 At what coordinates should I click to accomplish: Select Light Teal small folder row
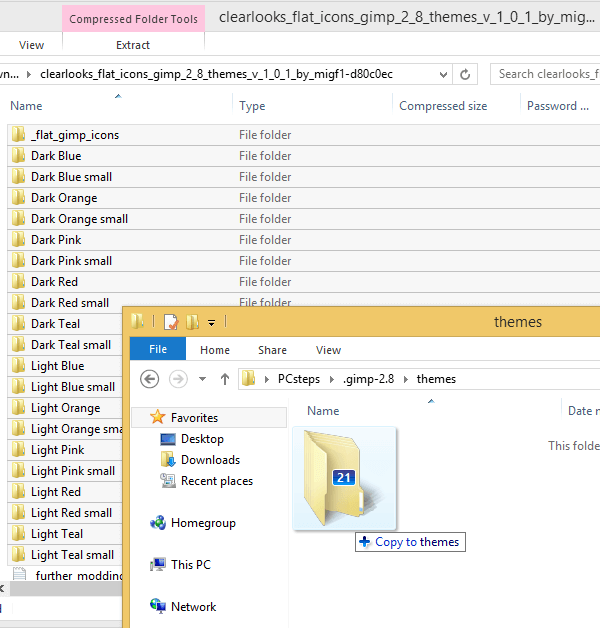pos(65,555)
